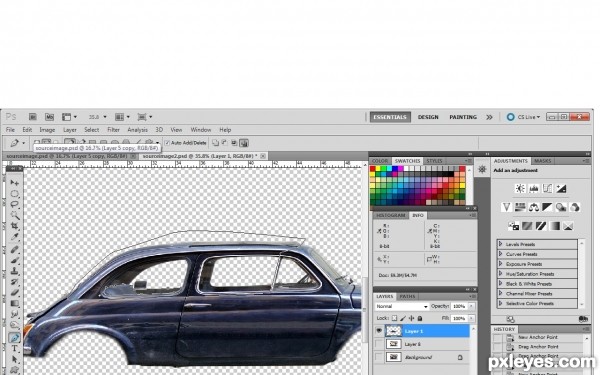This screenshot has width=600, height=375.
Task: Add a Black & White adjustment
Action: pyautogui.click(x=548, y=207)
